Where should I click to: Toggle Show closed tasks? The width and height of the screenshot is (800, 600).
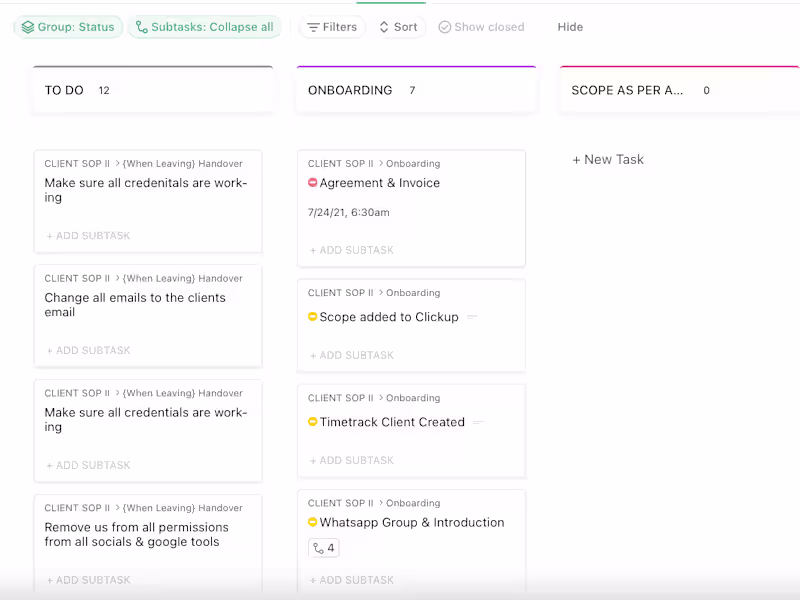tap(482, 27)
